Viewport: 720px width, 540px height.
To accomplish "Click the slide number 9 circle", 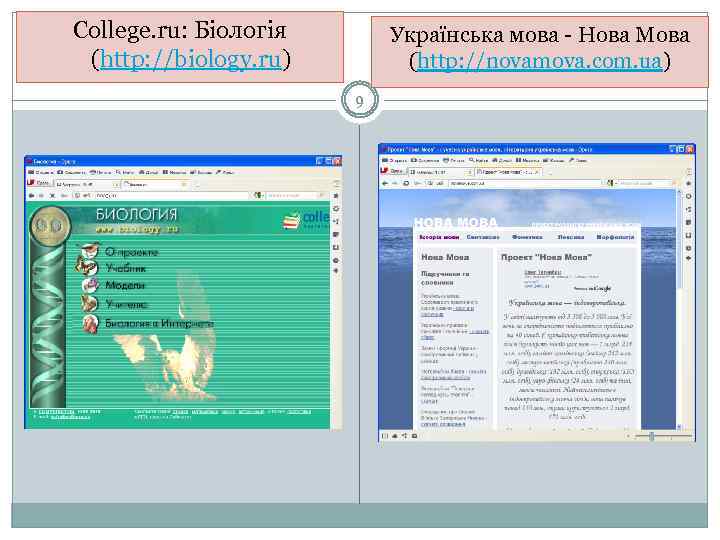I will 360,101.
